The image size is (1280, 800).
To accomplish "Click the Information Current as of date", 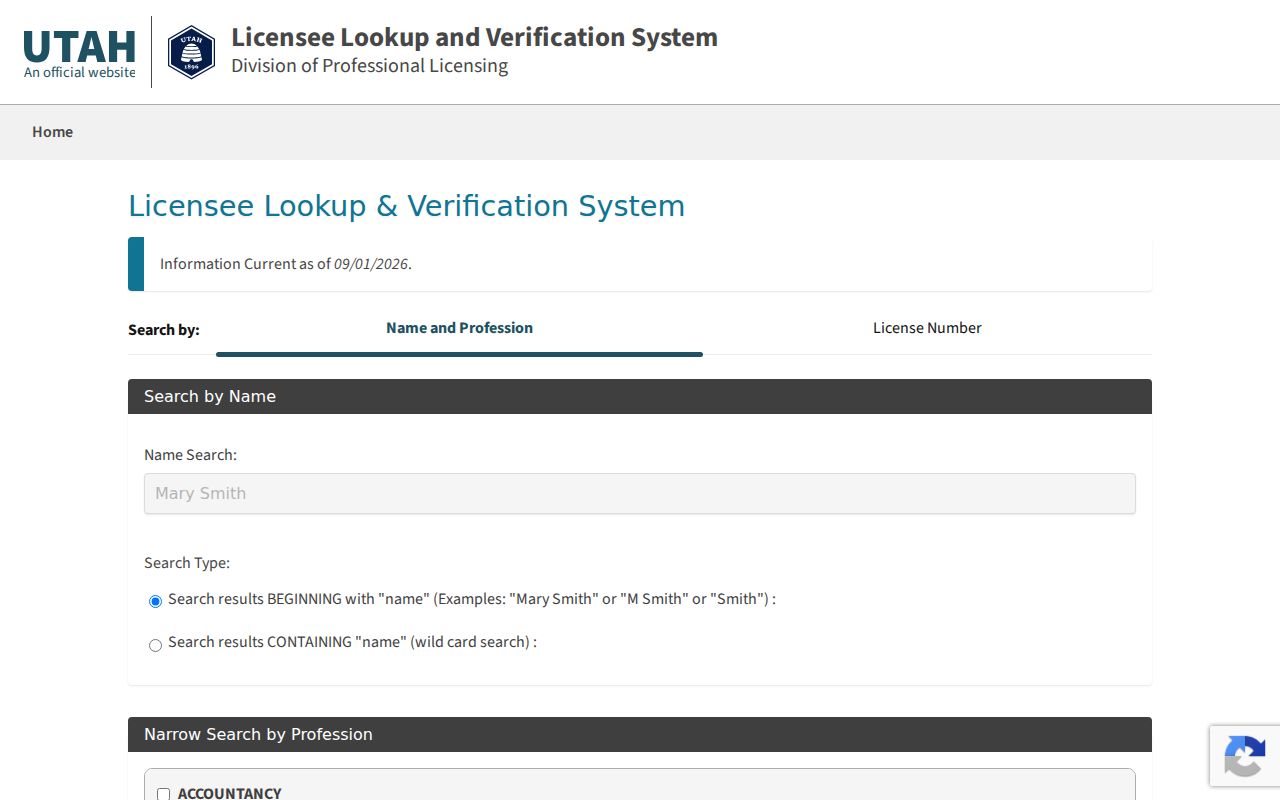I will coord(371,264).
